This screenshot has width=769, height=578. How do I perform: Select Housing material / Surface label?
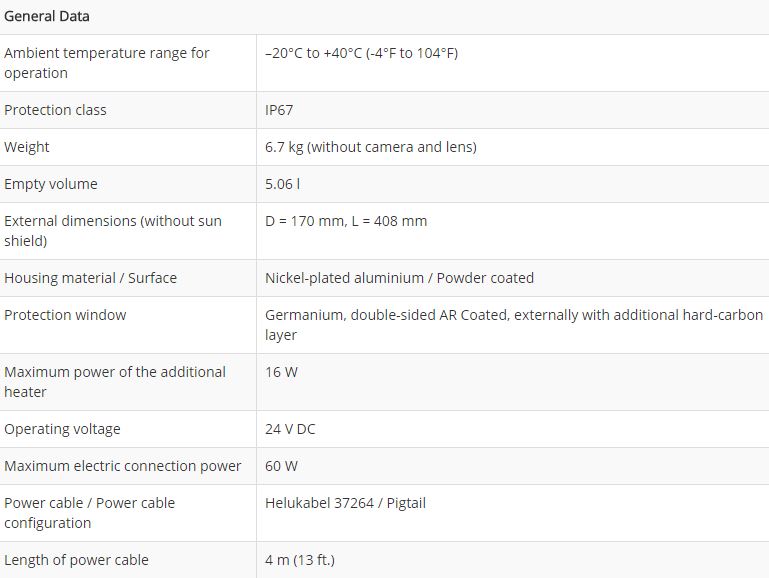[90, 278]
